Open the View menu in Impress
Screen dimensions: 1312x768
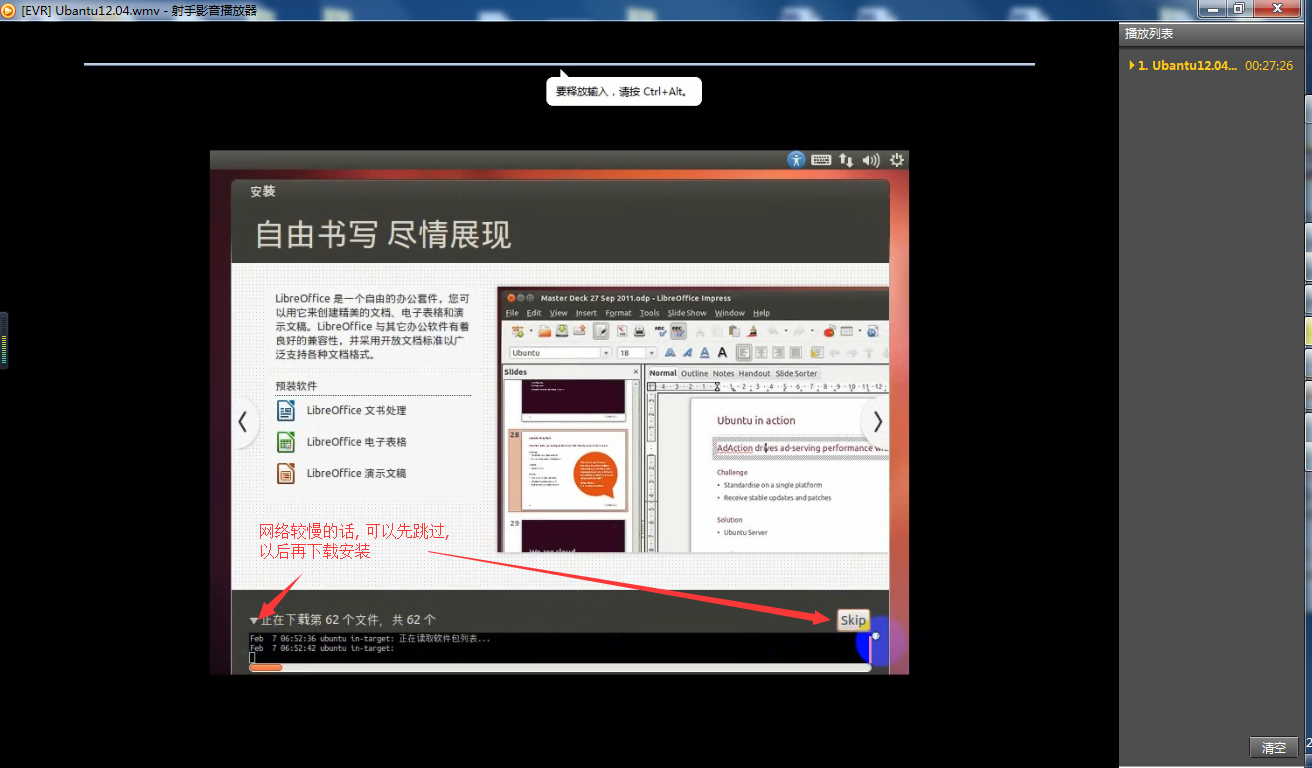pyautogui.click(x=558, y=313)
